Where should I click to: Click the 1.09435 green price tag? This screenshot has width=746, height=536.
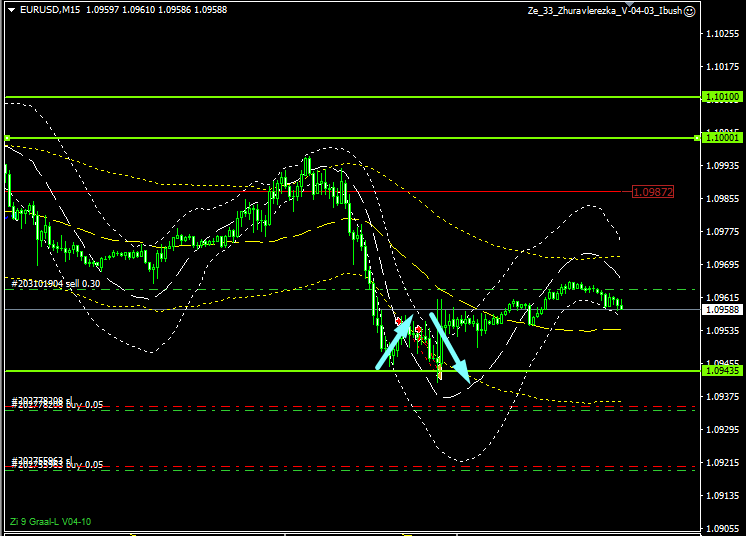tap(721, 371)
